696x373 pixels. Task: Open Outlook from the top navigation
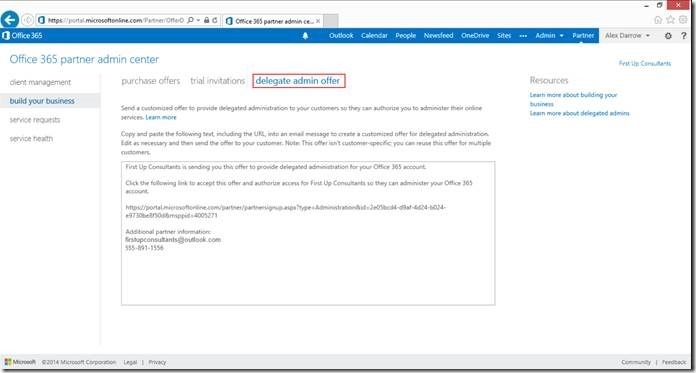[341, 36]
